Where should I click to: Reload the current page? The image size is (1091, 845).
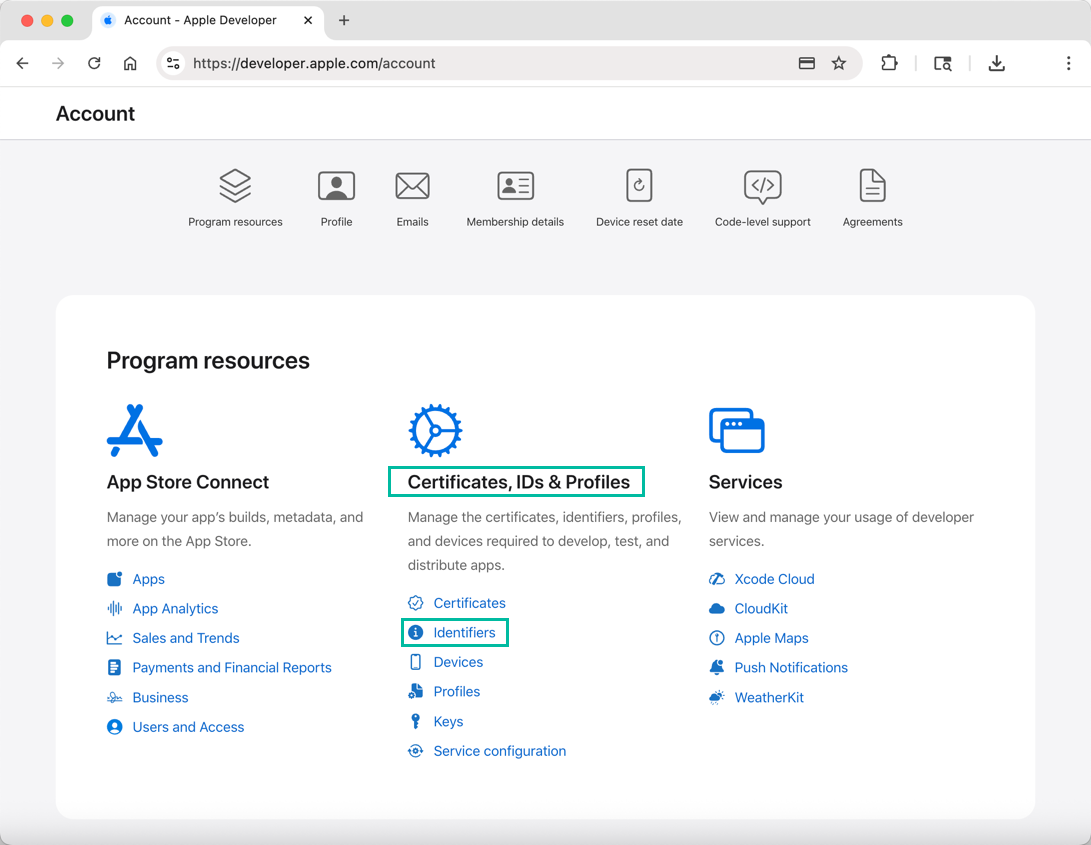[94, 63]
